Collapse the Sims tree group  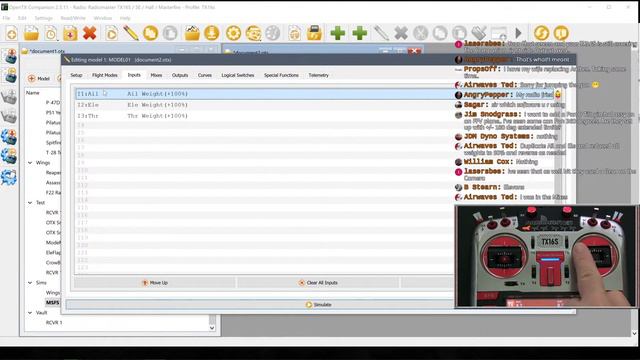click(30, 282)
